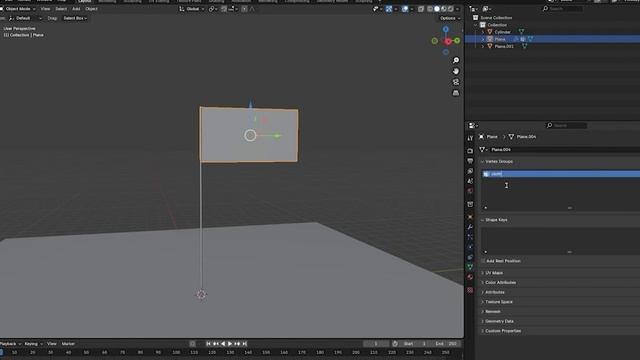Open the green Object Data properties tab

click(x=470, y=267)
